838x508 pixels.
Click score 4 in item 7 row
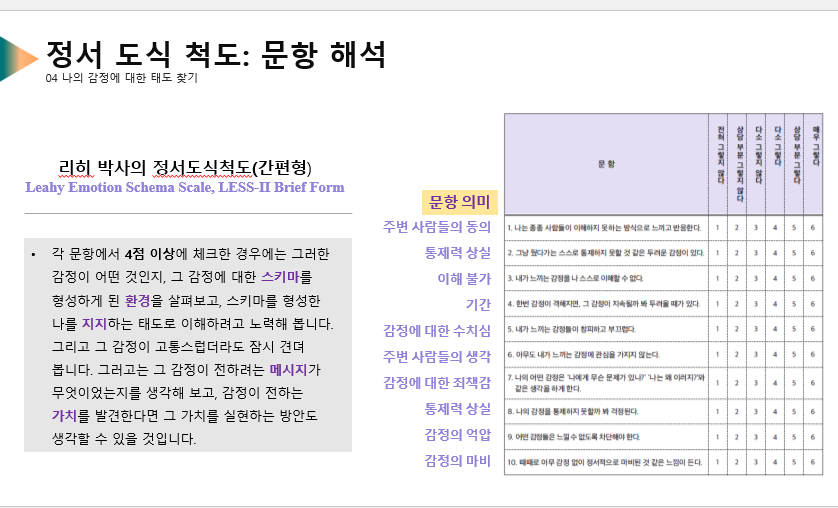click(x=775, y=383)
